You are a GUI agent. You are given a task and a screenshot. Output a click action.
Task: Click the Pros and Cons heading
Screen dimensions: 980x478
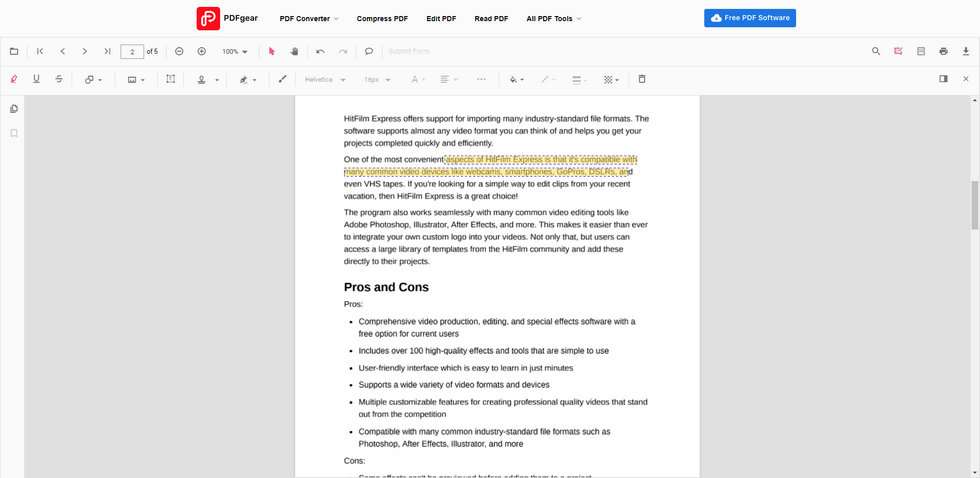tap(386, 287)
